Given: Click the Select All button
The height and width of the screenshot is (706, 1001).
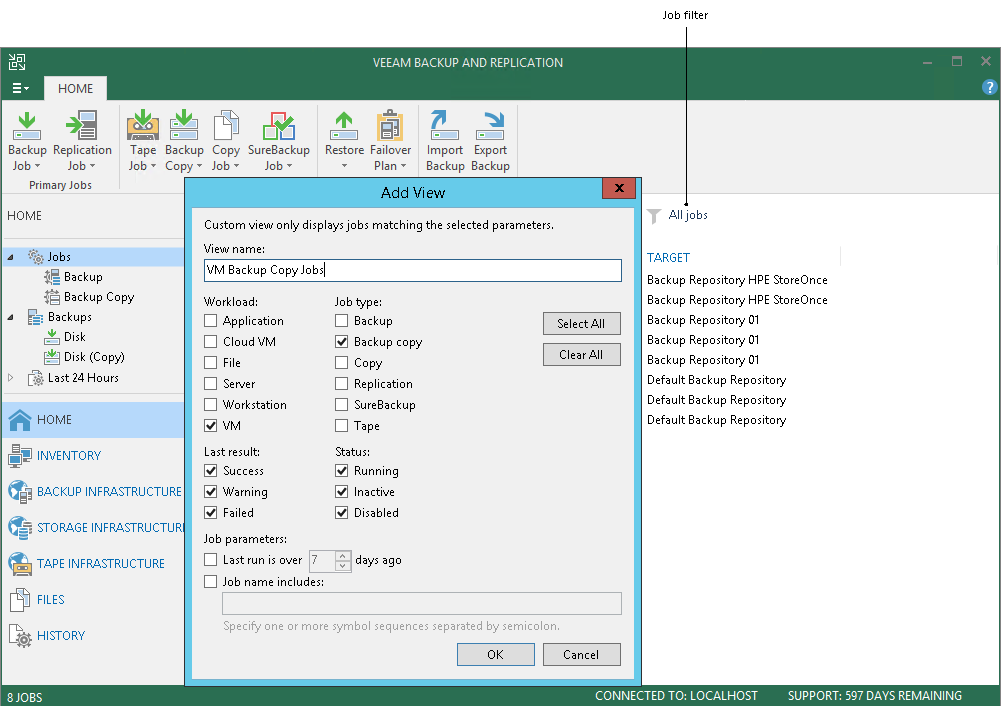Looking at the screenshot, I should point(581,324).
